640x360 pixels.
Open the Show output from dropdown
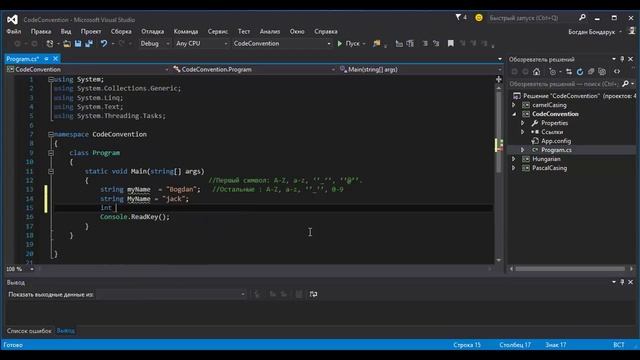[x=171, y=294]
